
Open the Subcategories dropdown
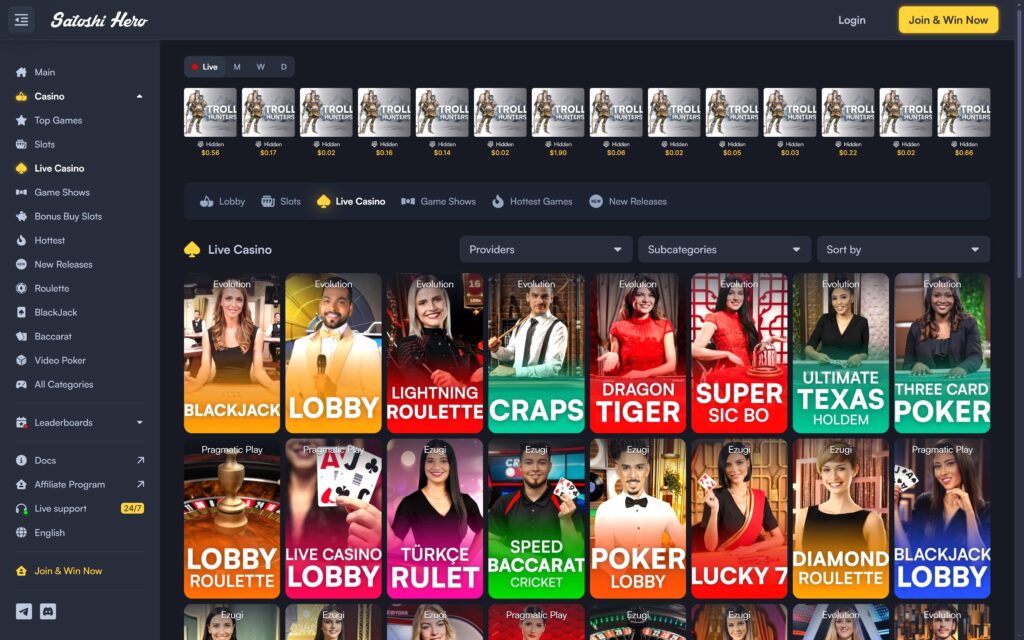click(724, 249)
